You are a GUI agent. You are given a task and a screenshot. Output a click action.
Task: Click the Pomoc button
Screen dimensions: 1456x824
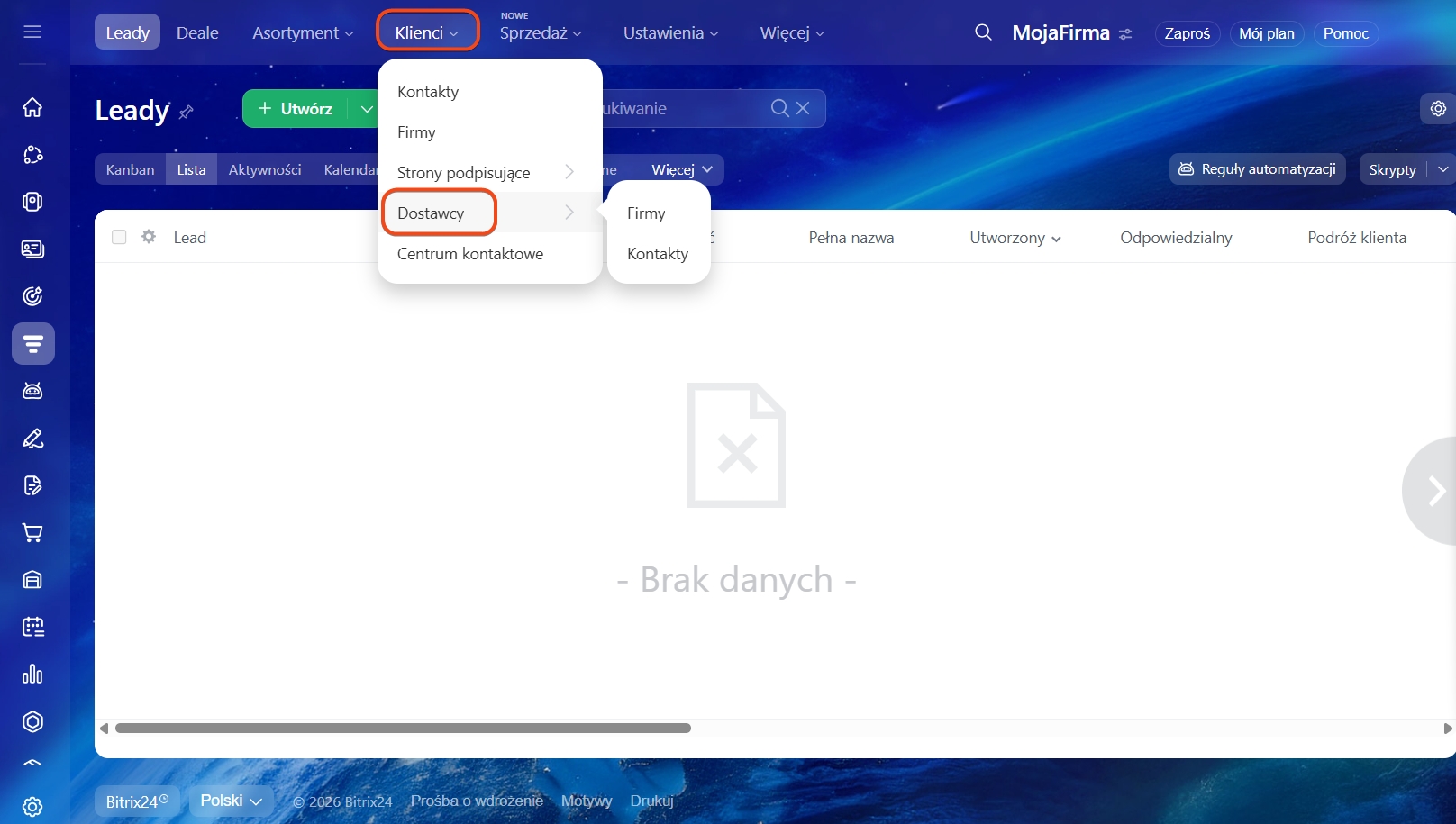pos(1346,33)
